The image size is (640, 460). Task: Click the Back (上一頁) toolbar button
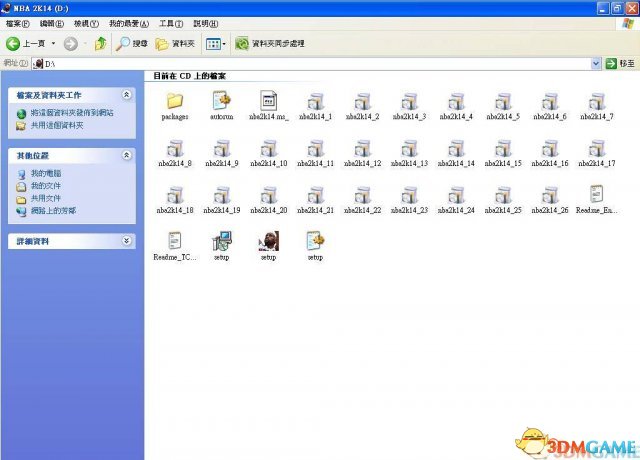pyautogui.click(x=25, y=43)
